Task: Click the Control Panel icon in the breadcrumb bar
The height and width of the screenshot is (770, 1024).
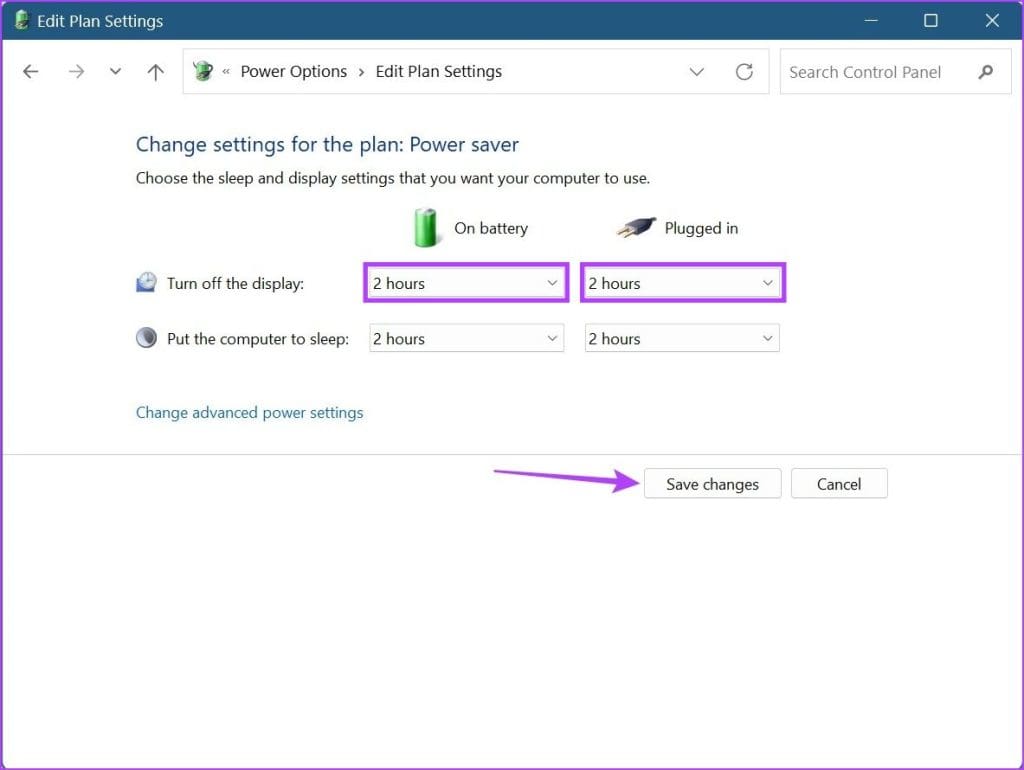Action: coord(202,71)
